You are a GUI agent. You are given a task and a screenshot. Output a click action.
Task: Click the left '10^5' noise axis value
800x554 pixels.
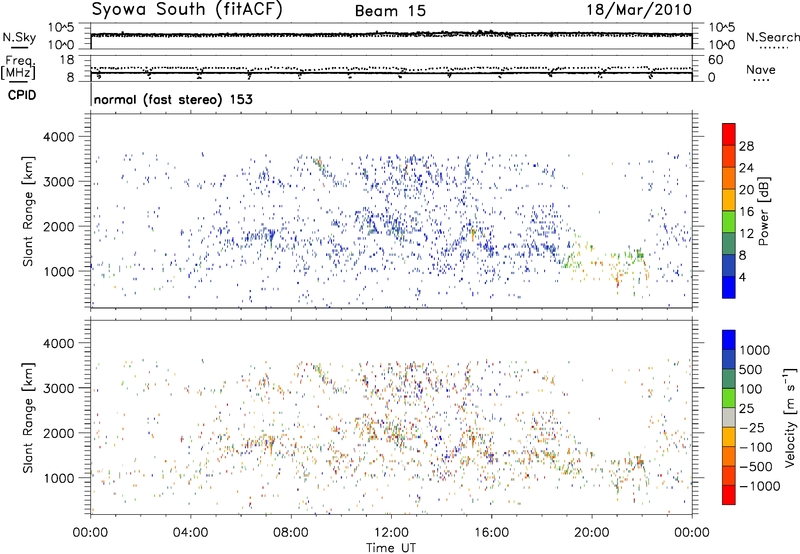point(61,27)
